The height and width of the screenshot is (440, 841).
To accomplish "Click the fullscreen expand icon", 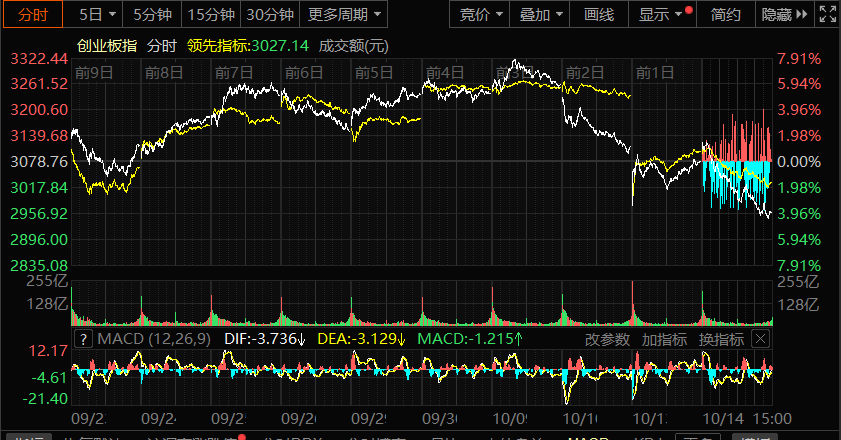I will click(825, 14).
